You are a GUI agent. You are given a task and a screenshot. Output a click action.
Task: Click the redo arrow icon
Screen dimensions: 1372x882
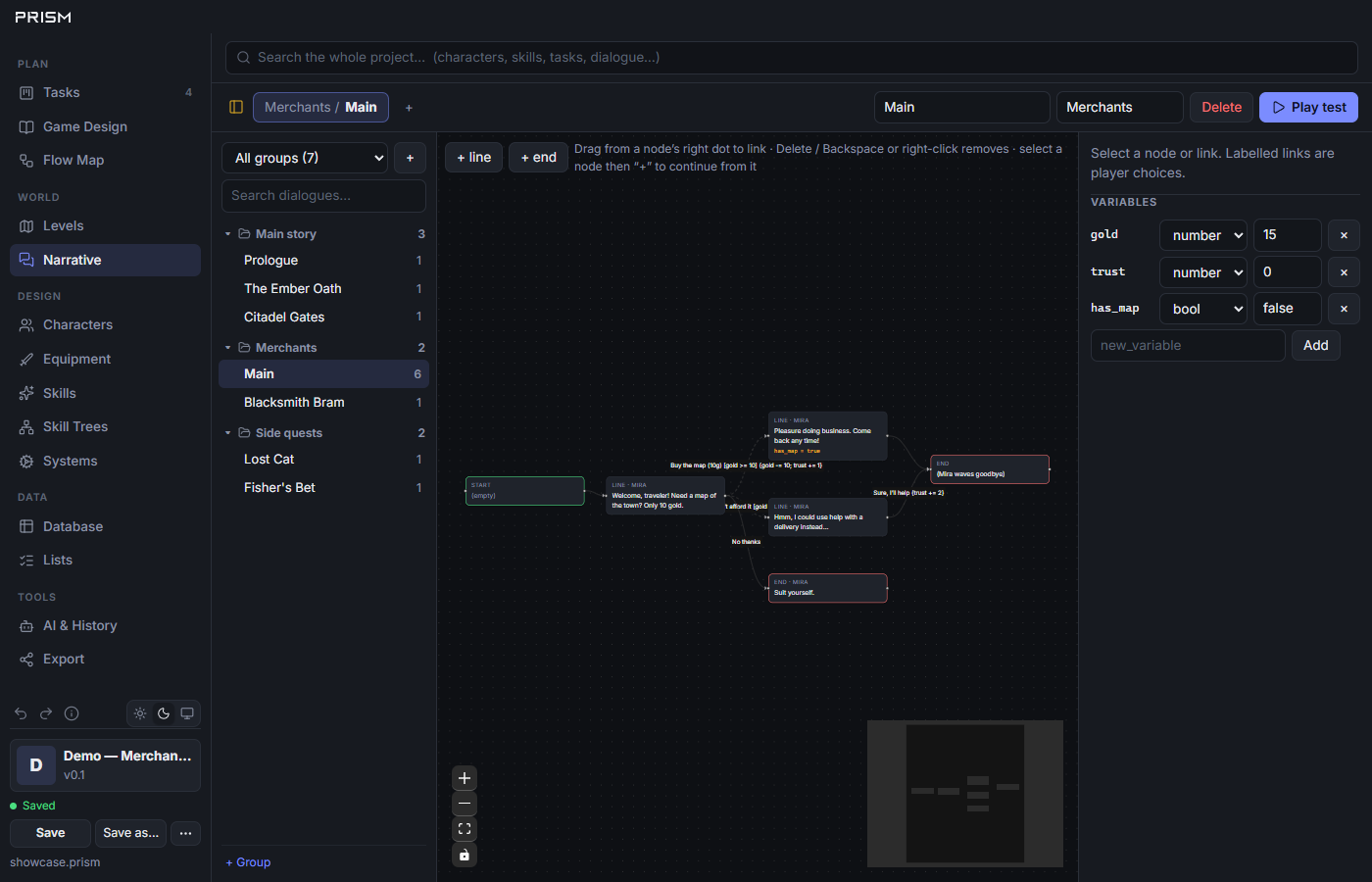click(46, 713)
